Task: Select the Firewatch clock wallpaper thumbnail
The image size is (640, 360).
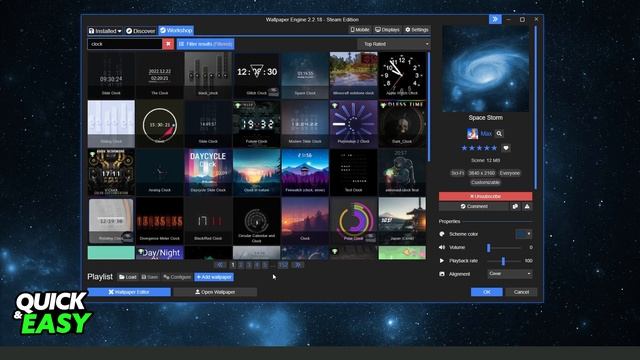Action: 305,172
